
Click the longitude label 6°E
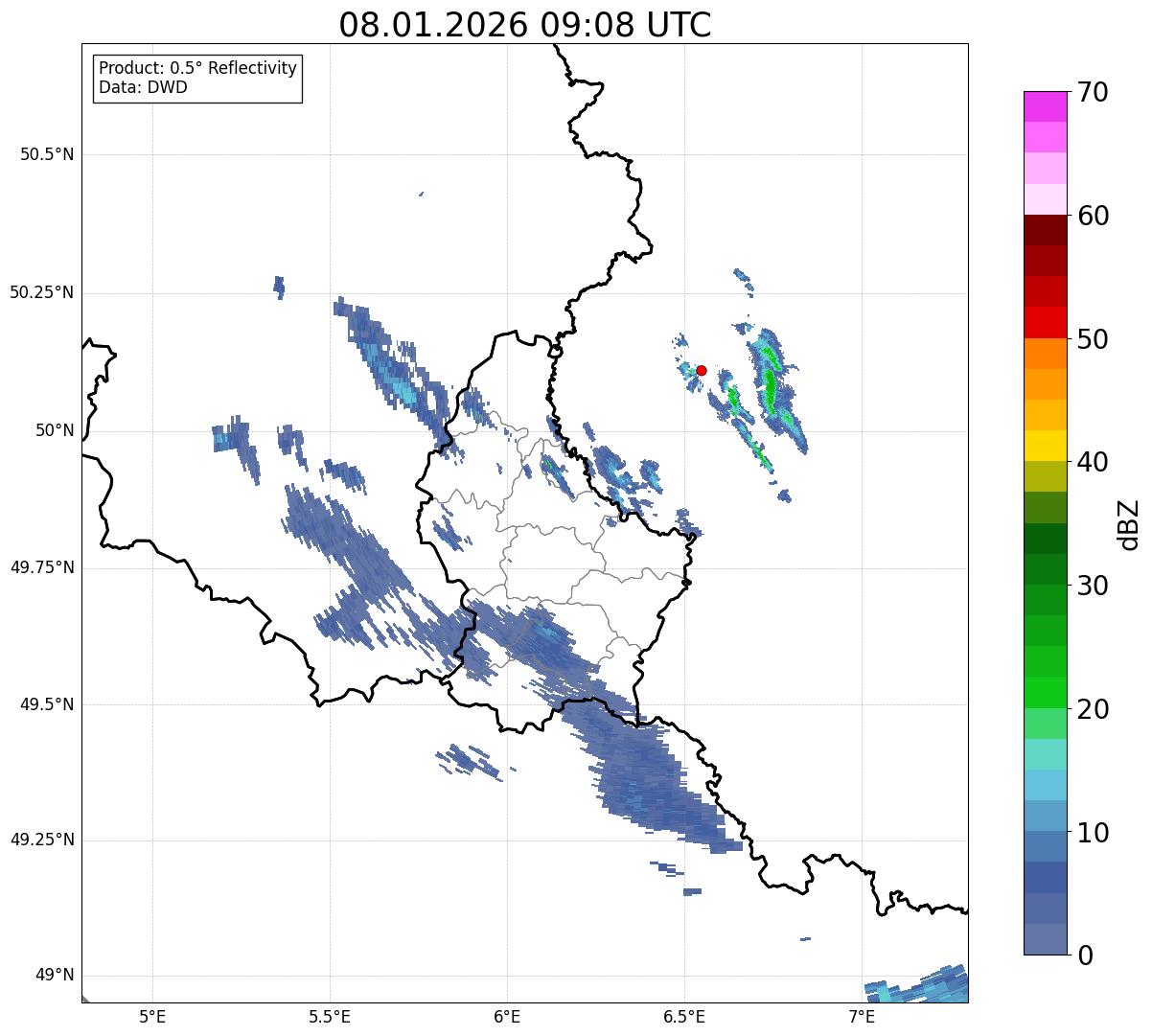[x=507, y=1017]
